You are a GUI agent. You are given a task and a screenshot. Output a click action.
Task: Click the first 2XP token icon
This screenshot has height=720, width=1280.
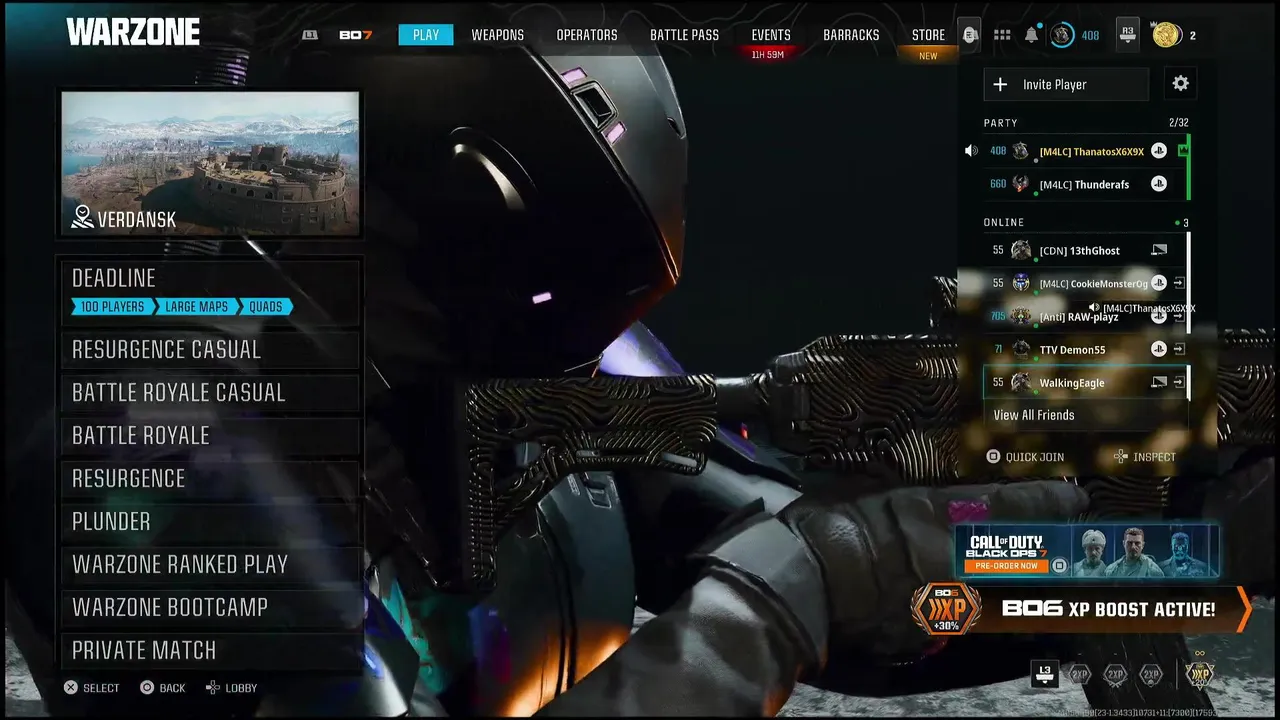[x=1080, y=675]
